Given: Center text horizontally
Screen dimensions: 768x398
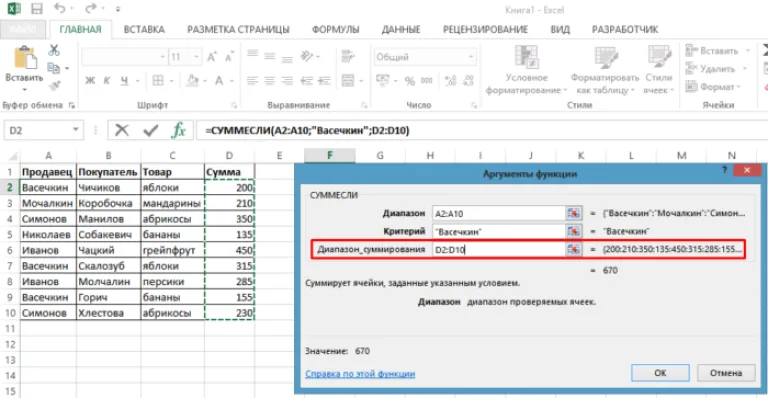Looking at the screenshot, I should 270,80.
